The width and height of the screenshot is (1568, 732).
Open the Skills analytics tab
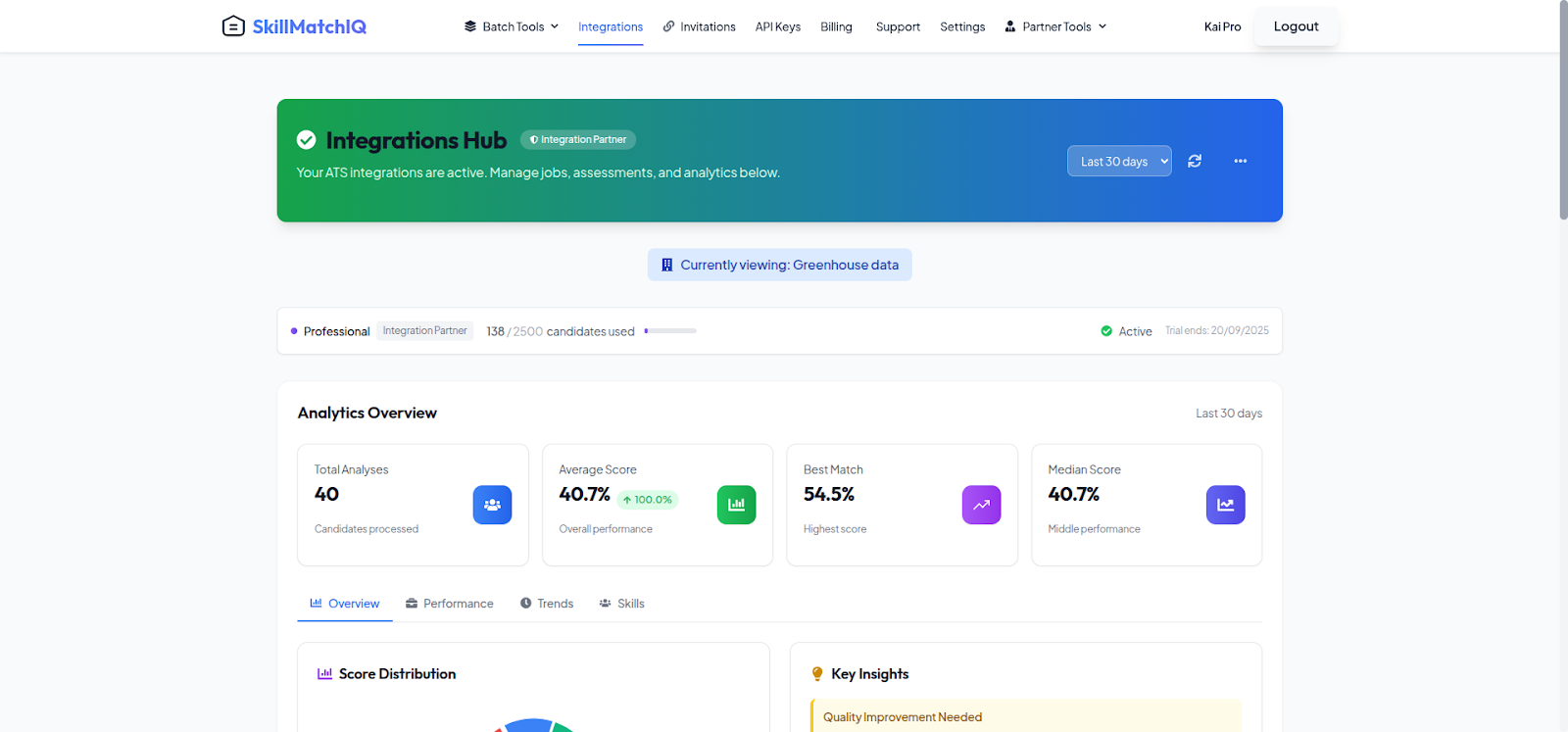(621, 604)
